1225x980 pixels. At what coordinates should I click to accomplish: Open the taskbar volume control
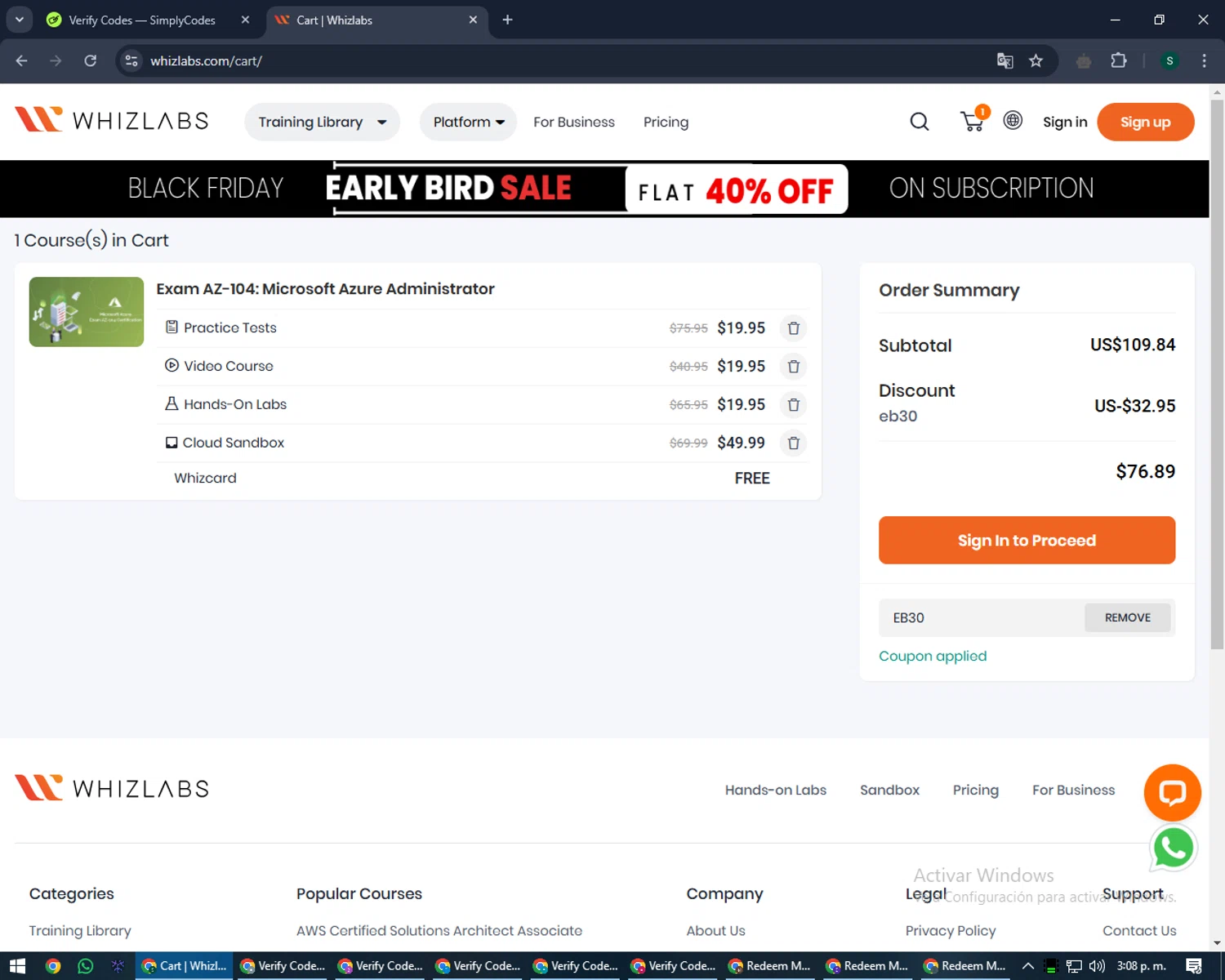(x=1097, y=966)
